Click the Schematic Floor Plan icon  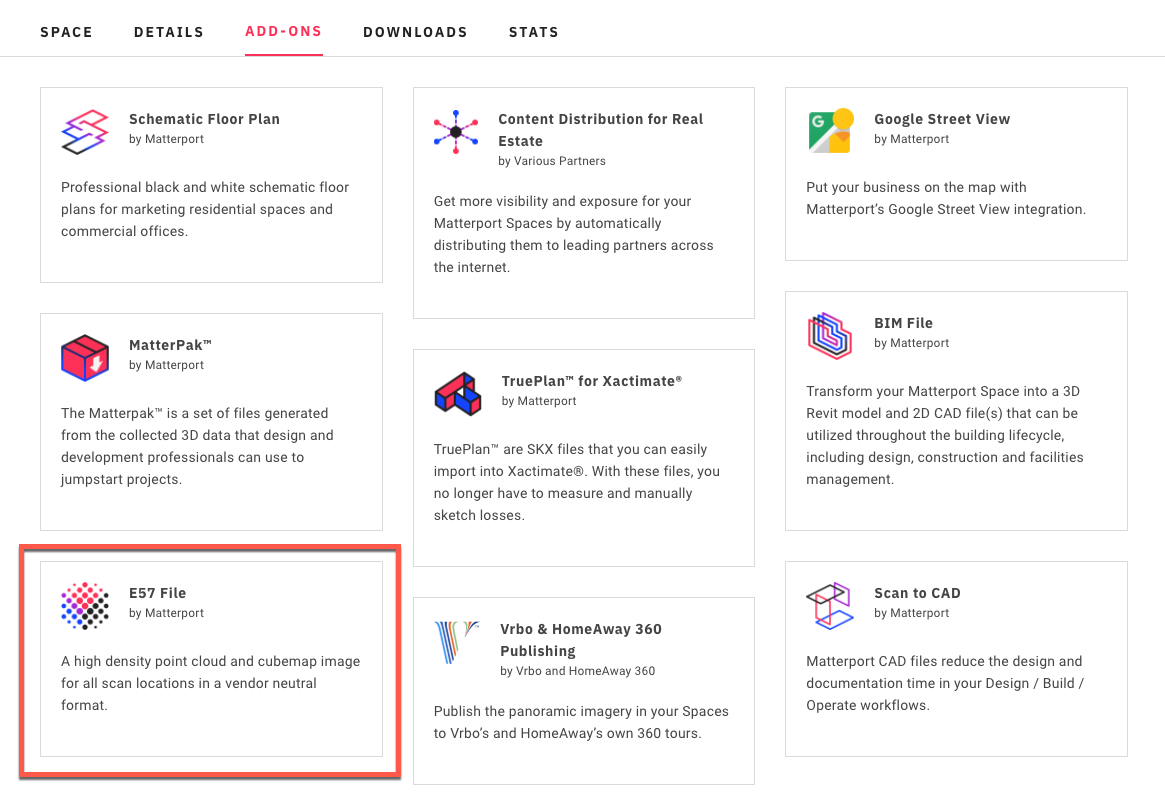85,132
